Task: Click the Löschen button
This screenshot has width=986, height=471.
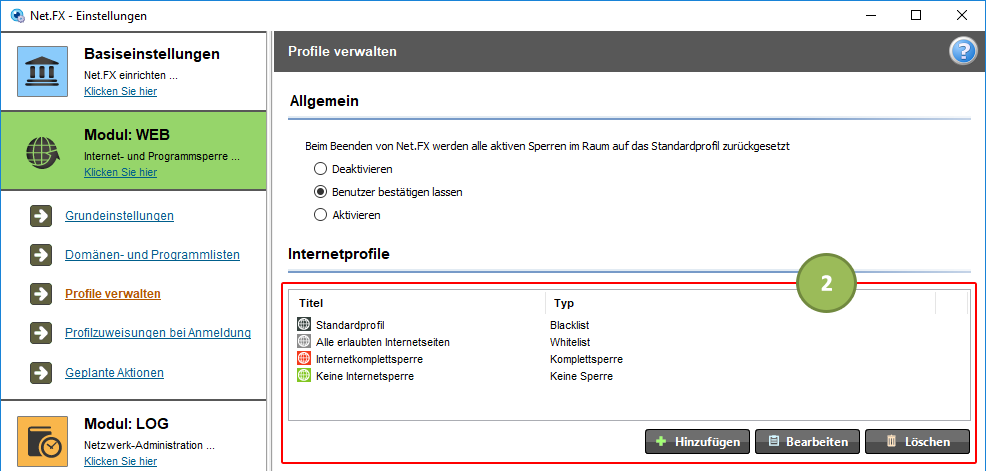Action: (x=917, y=441)
